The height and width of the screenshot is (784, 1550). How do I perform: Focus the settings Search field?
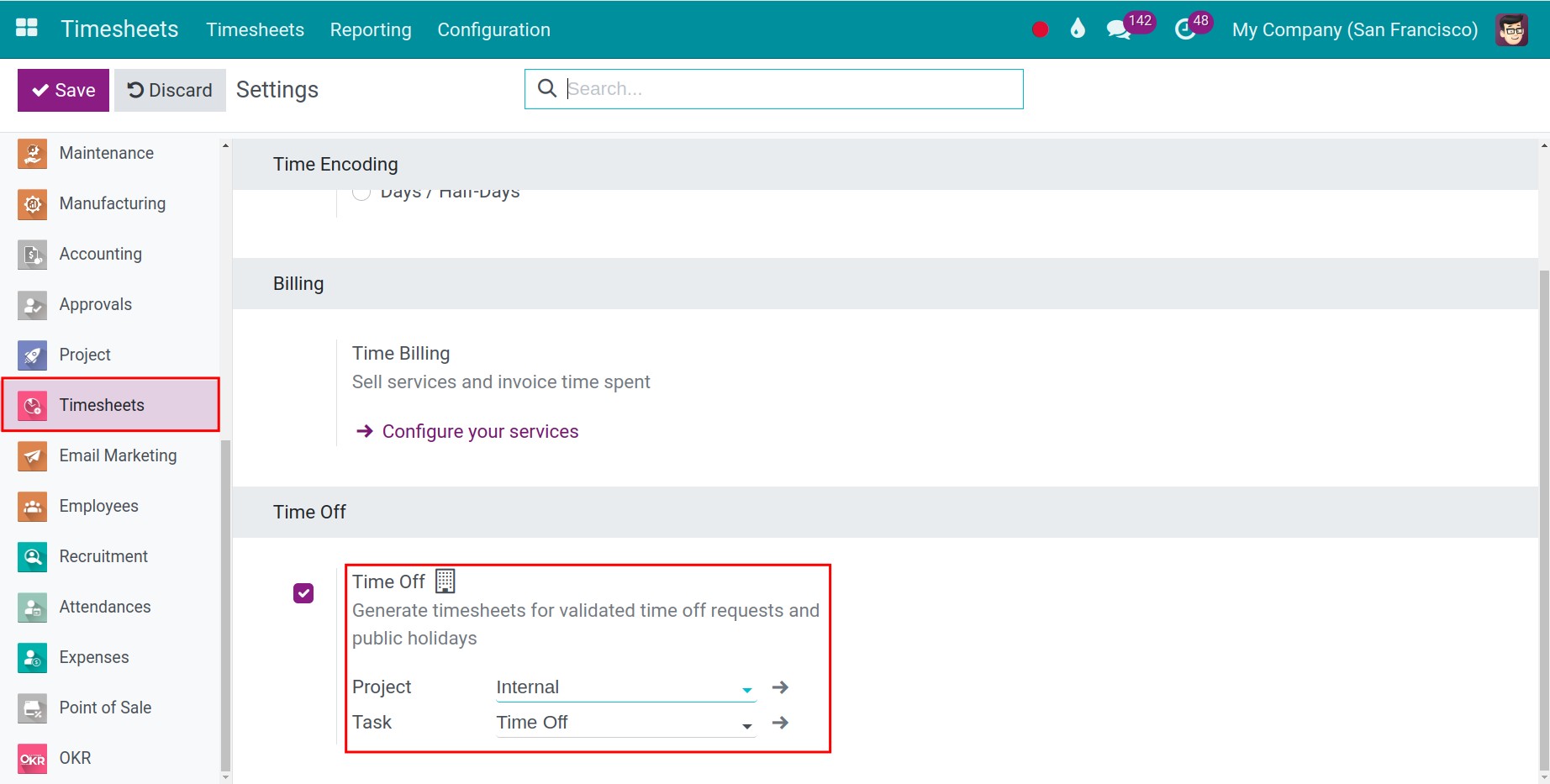point(773,89)
